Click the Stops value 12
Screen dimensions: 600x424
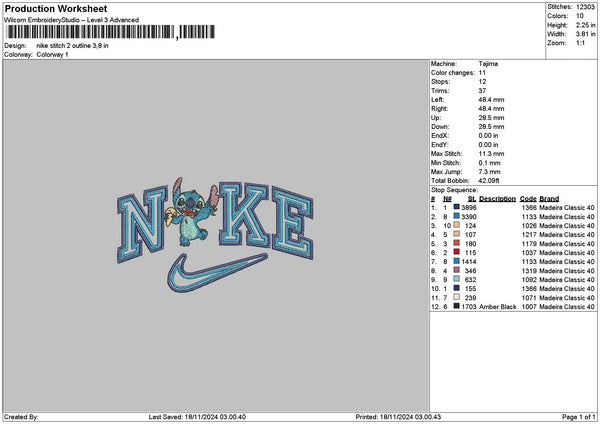[482, 82]
